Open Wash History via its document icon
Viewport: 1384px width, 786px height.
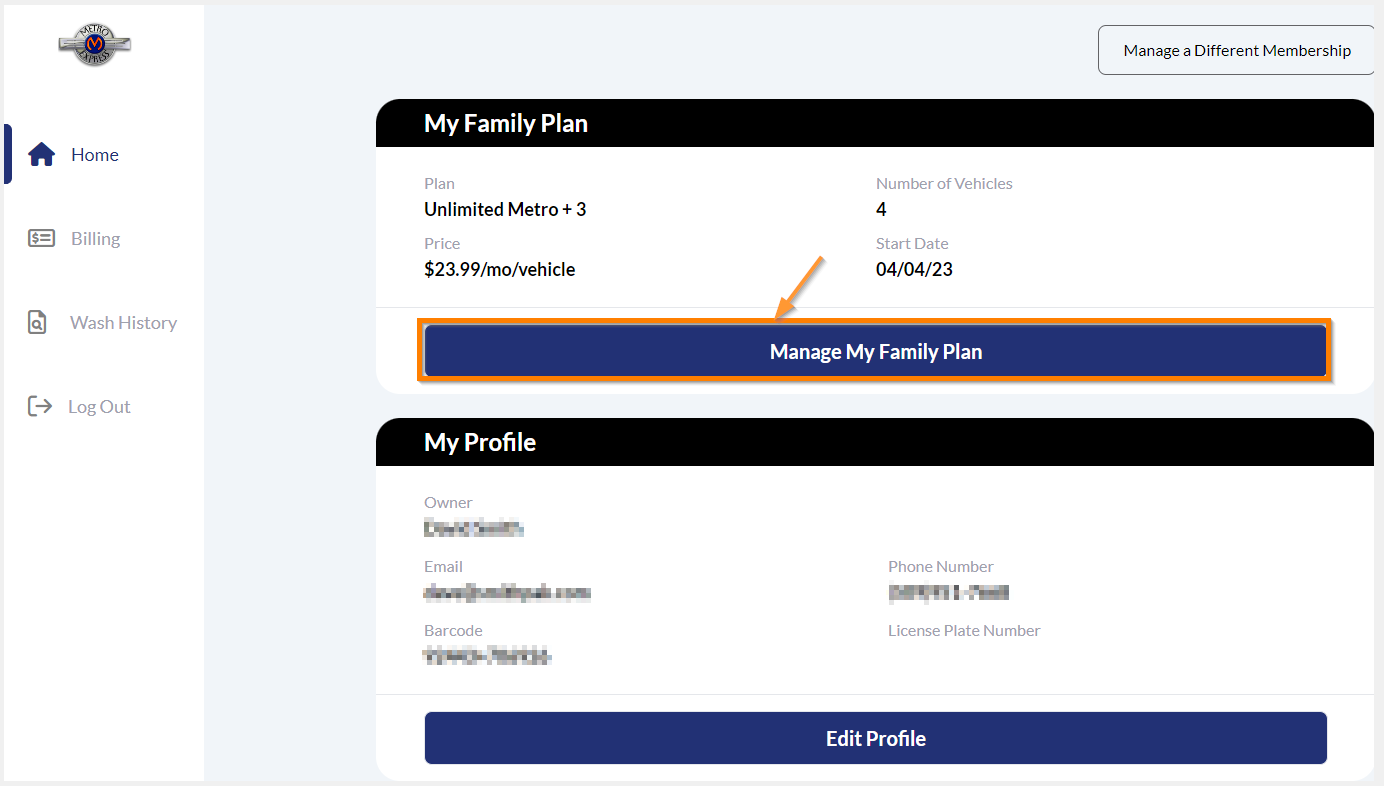click(x=40, y=322)
